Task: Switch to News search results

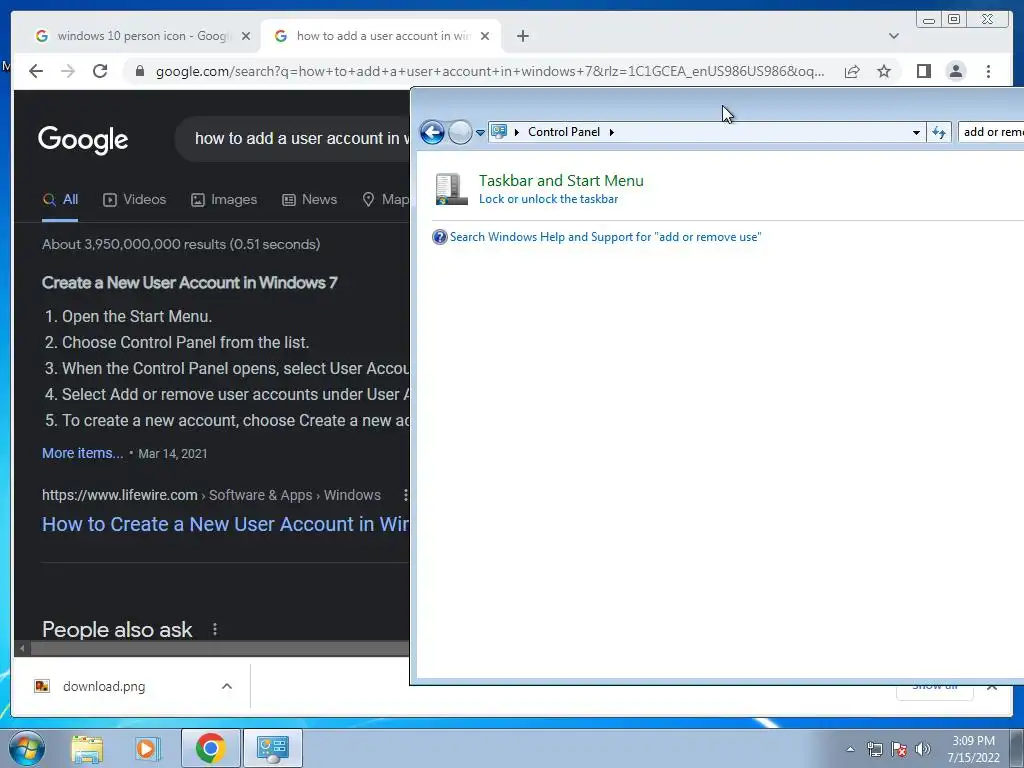Action: coord(310,200)
